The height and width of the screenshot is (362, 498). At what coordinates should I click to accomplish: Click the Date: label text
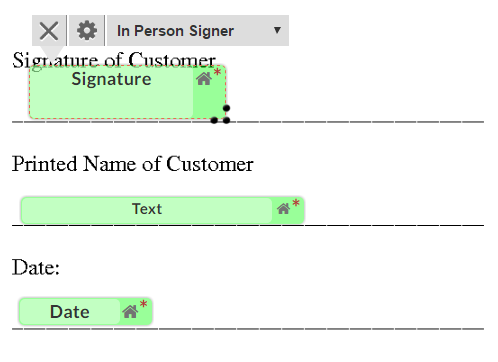(36, 268)
